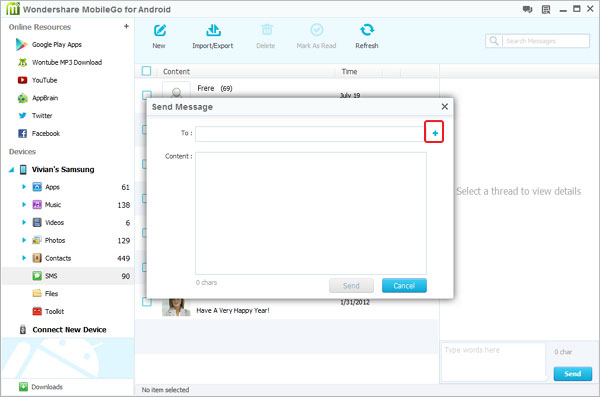Viewport: 600px width, 397px height.
Task: Click the magnifier icon in search box
Action: (x=494, y=41)
